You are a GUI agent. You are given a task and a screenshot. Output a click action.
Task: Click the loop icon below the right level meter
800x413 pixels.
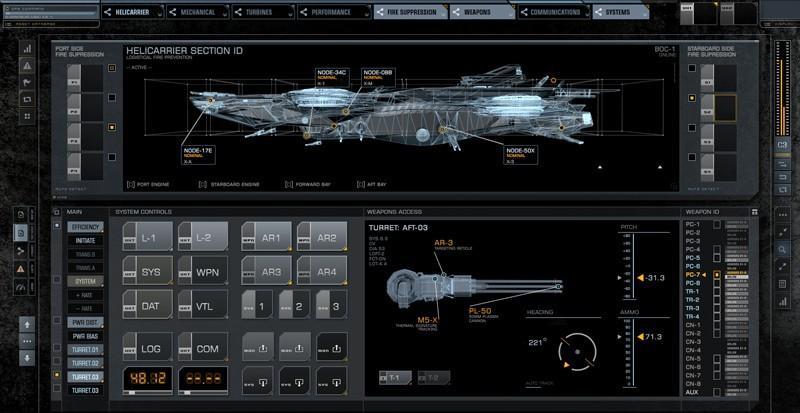[x=782, y=189]
